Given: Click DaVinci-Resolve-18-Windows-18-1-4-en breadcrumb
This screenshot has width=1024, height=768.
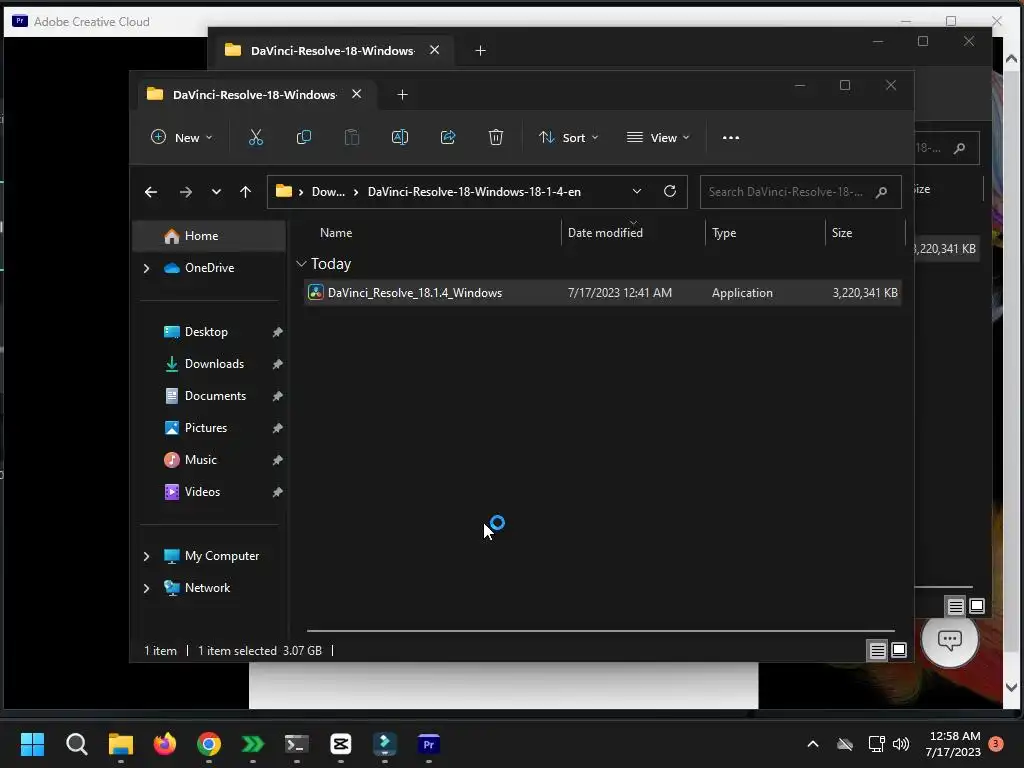Looking at the screenshot, I should tap(474, 192).
